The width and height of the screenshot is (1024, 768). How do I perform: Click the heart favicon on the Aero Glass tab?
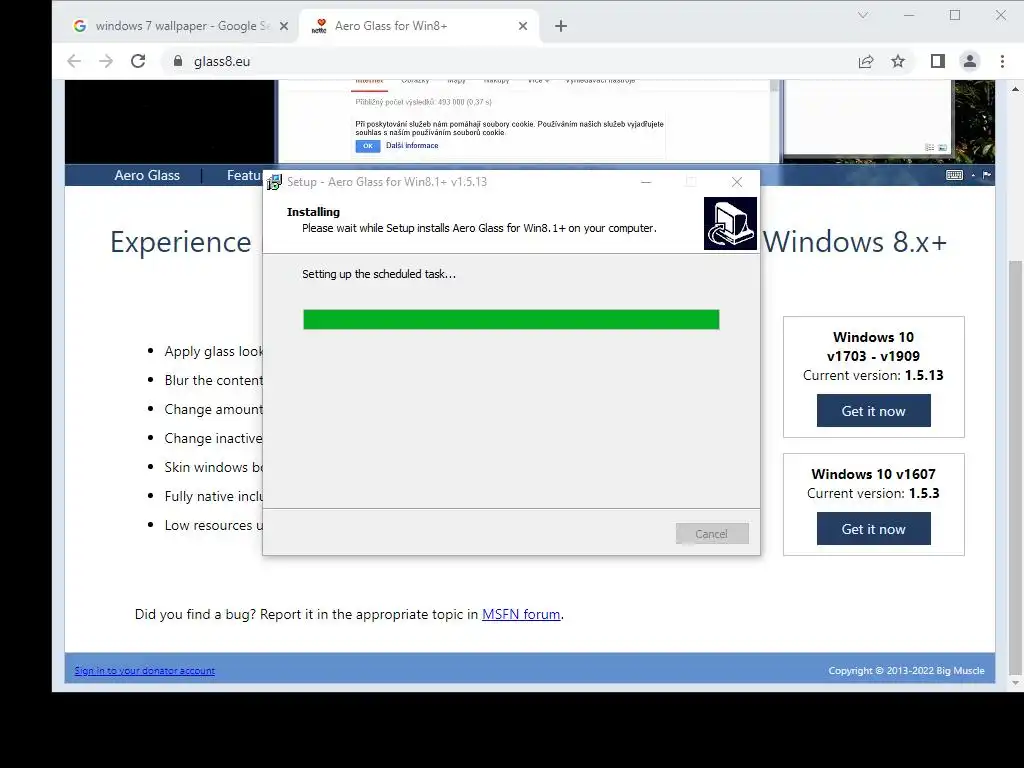319,26
